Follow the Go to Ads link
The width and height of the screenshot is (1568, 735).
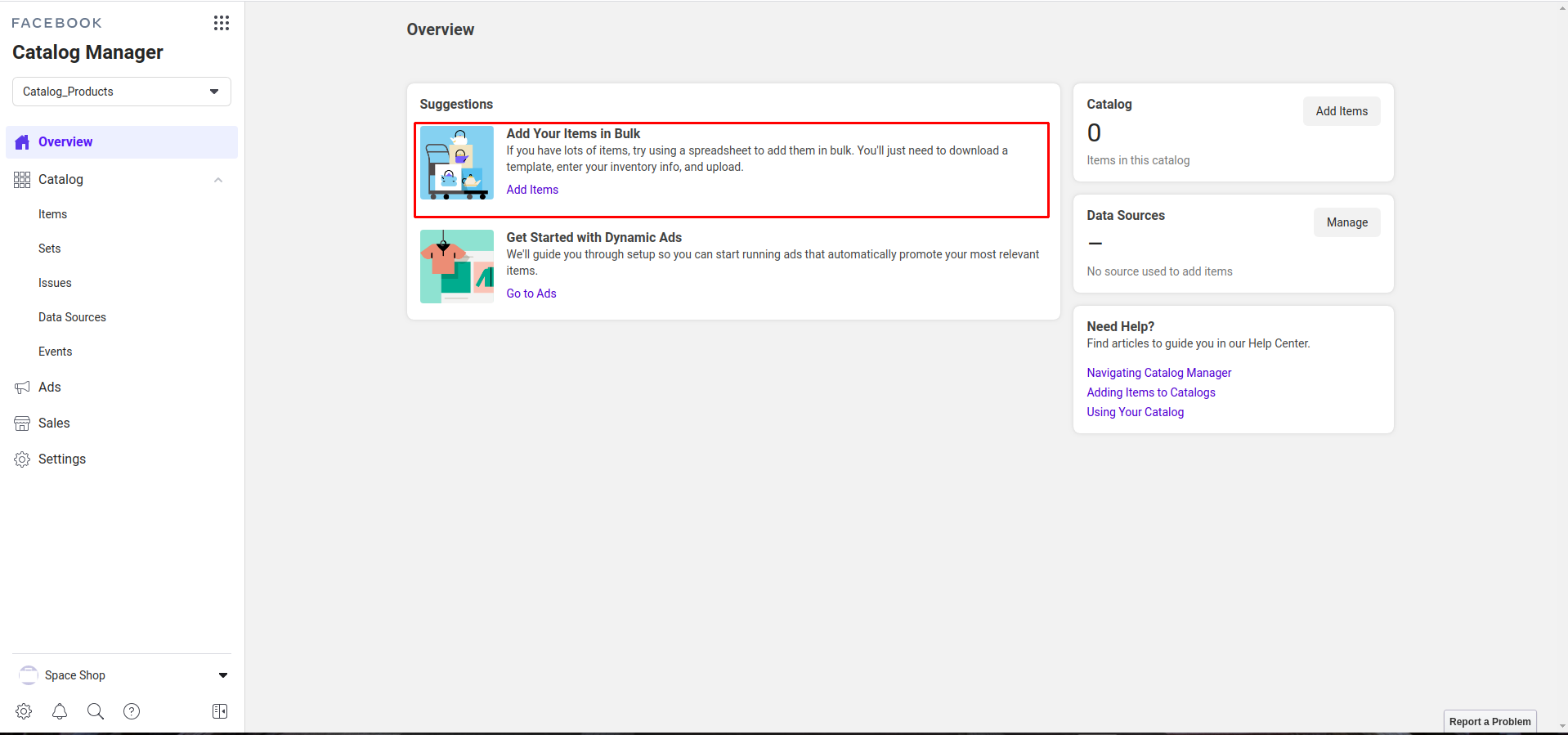(x=531, y=294)
